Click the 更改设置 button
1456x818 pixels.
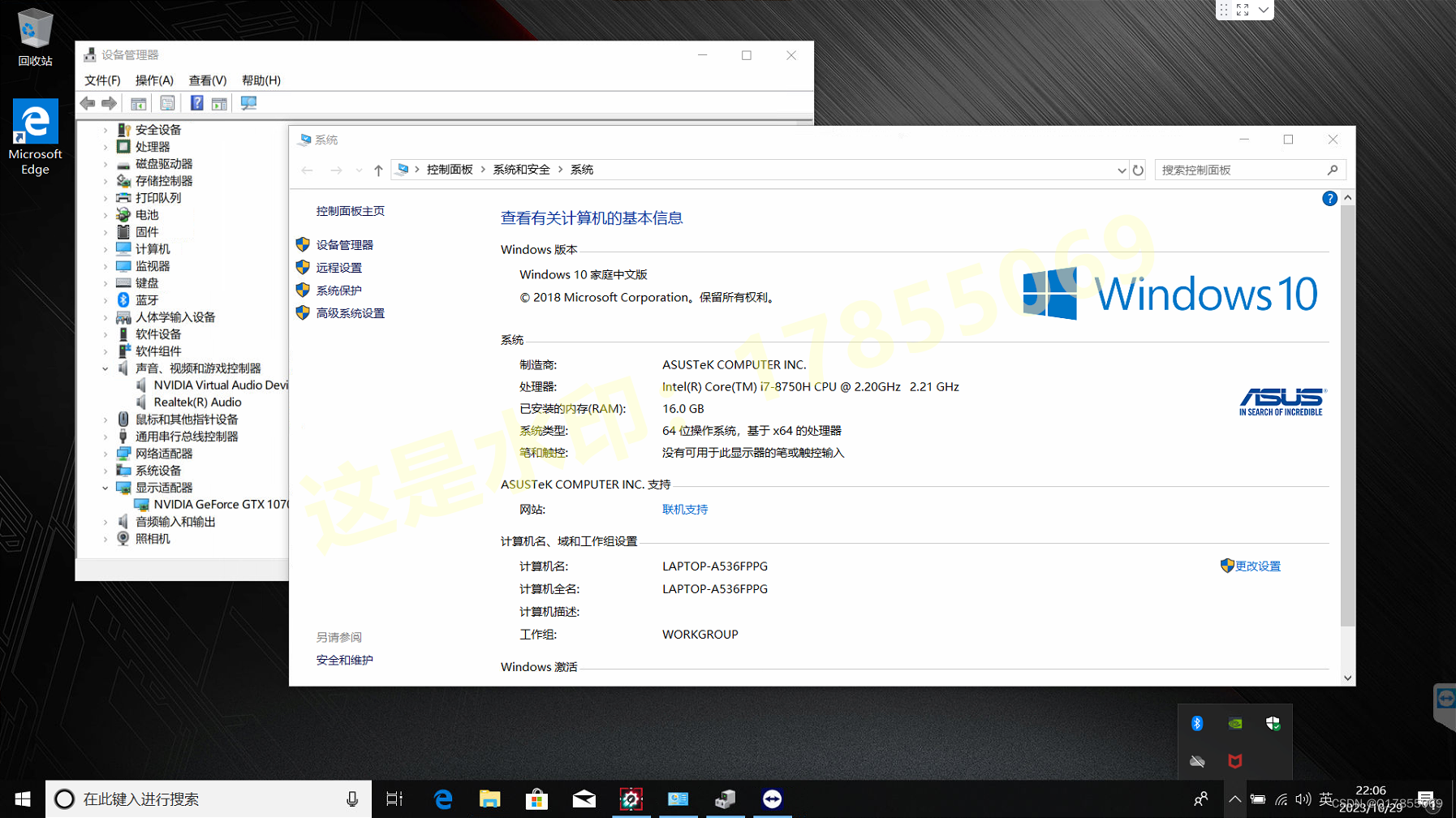pyautogui.click(x=1257, y=566)
